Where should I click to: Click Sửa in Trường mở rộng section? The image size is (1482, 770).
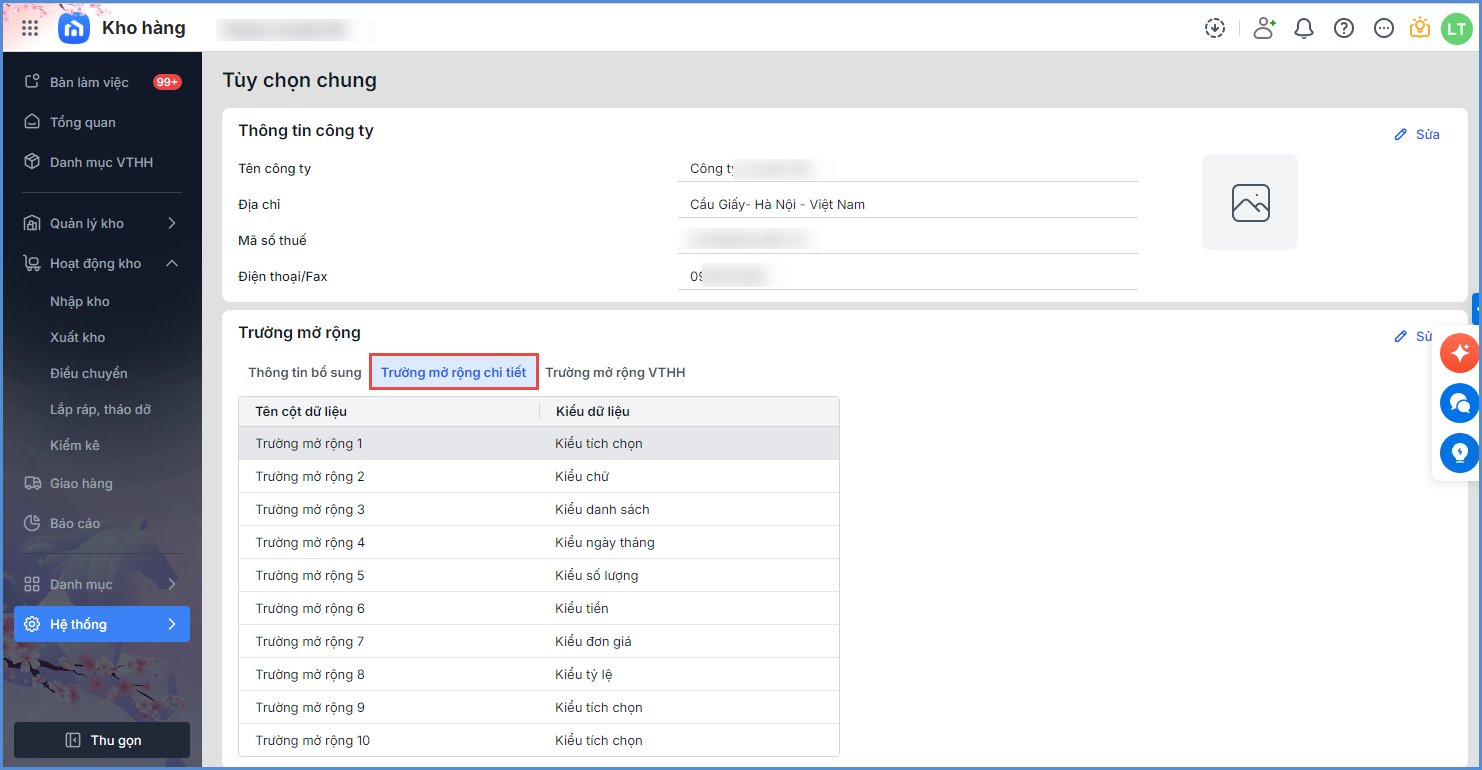tap(1415, 336)
